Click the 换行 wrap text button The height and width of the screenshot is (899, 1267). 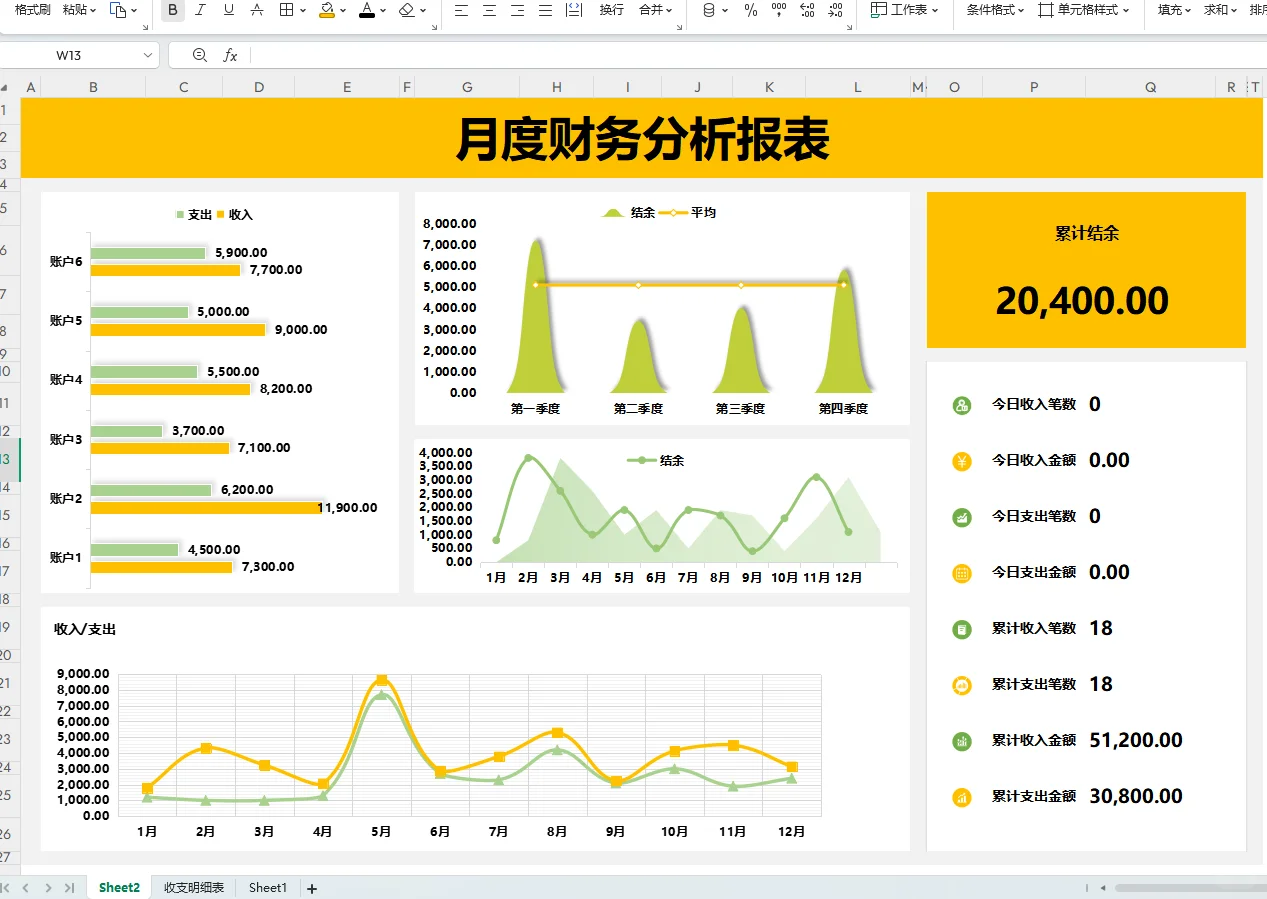(611, 11)
